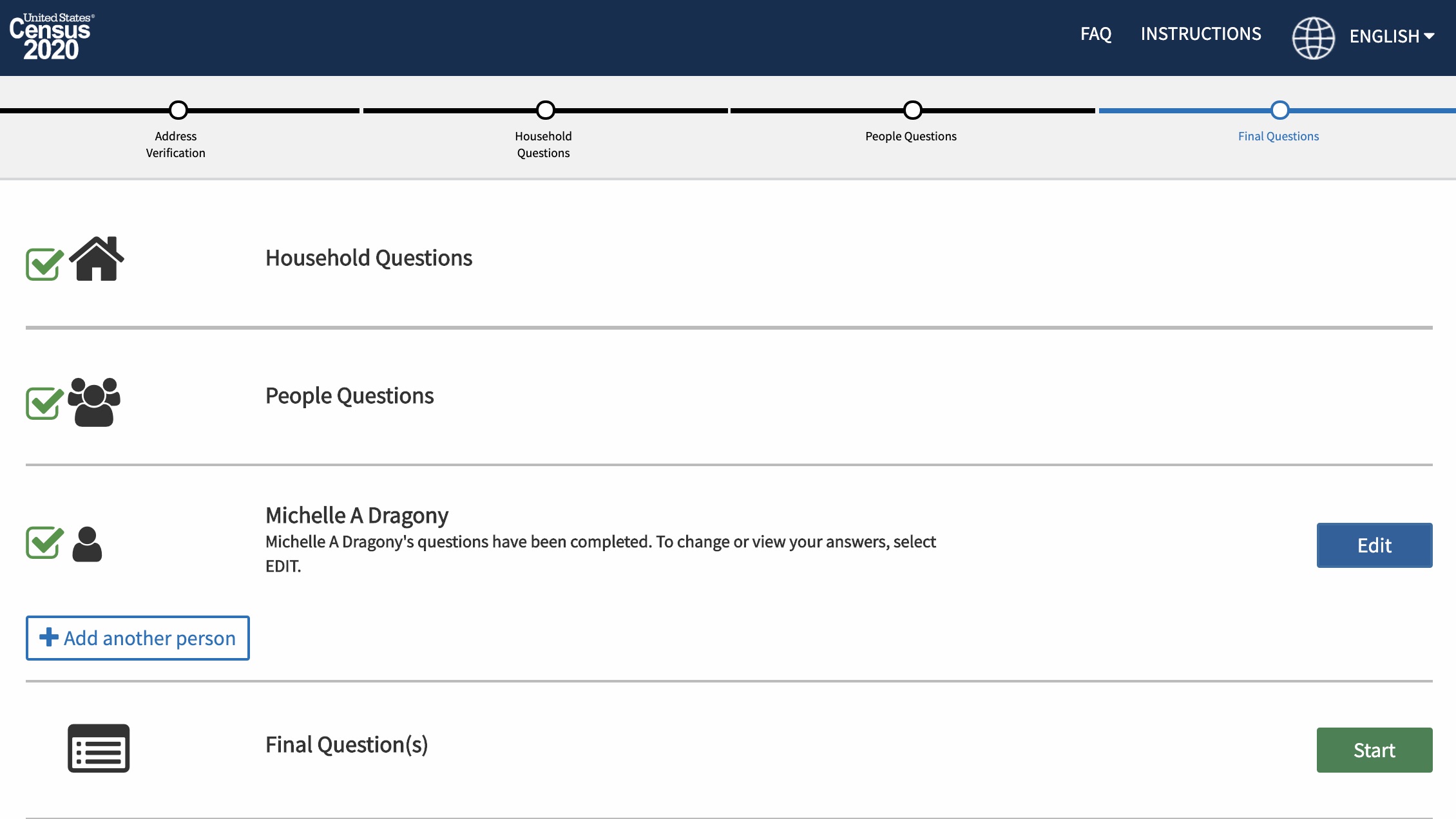
Task: Select the Address Verification progress step marker
Action: [x=178, y=110]
